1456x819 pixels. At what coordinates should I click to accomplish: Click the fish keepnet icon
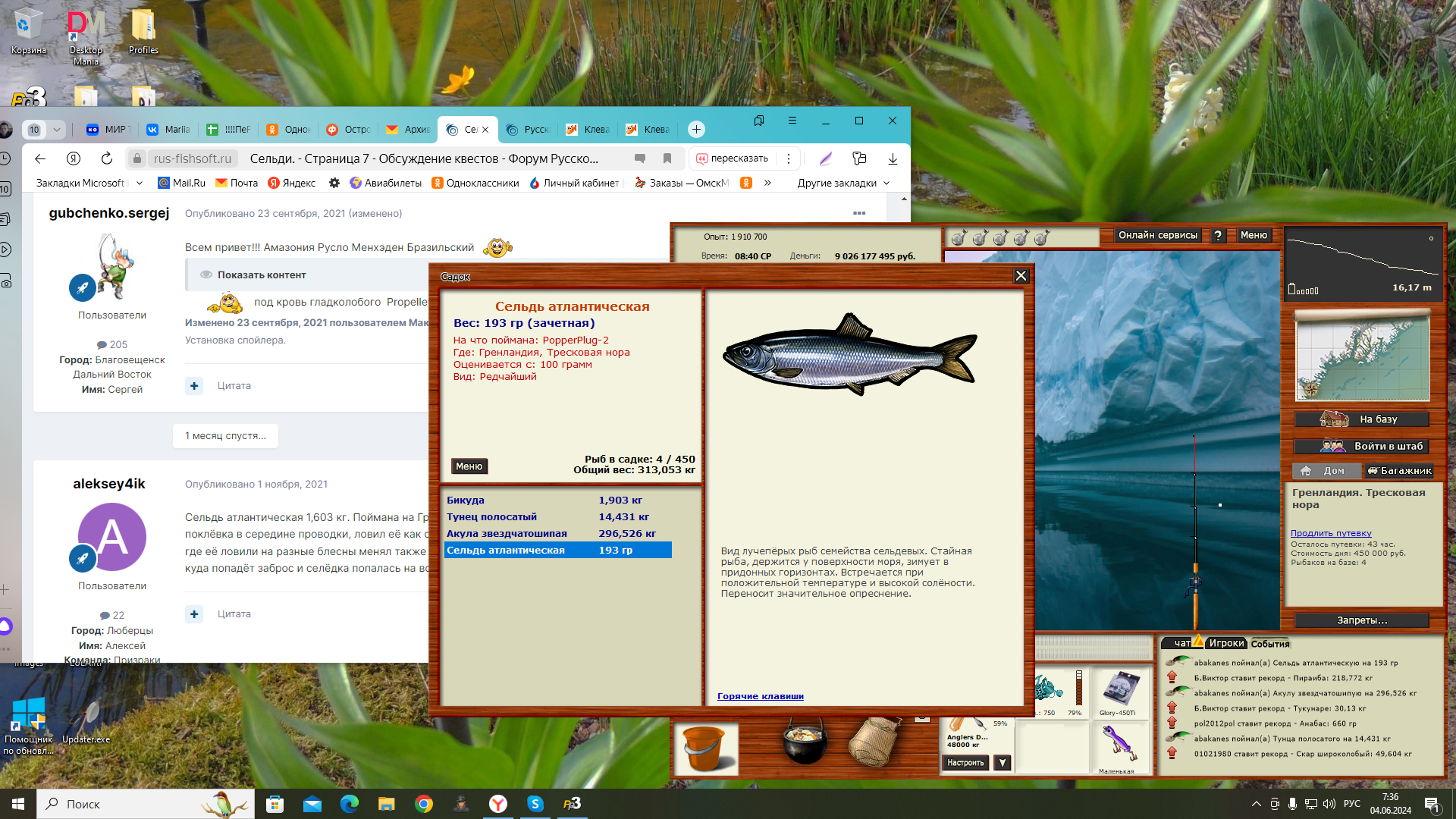coord(873,742)
